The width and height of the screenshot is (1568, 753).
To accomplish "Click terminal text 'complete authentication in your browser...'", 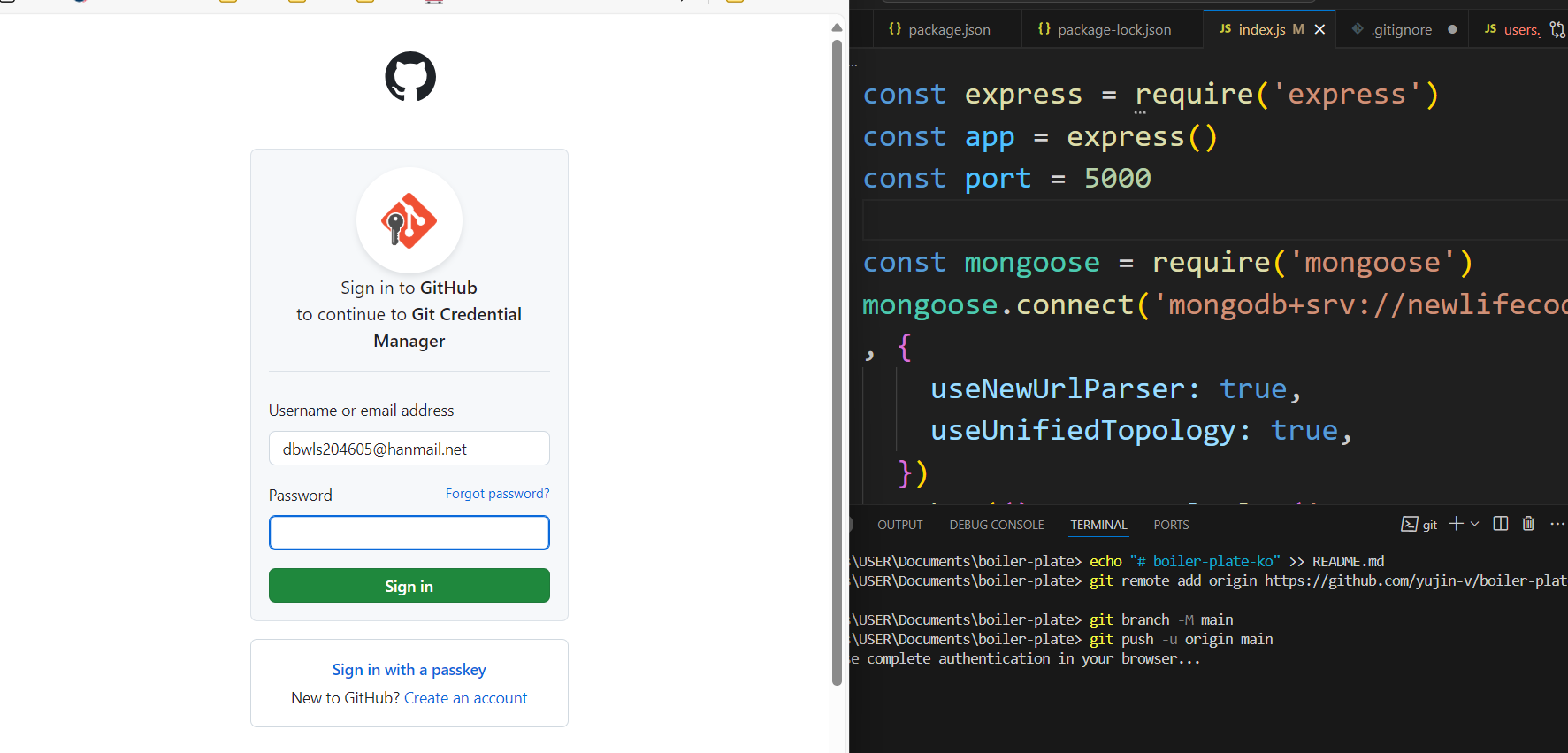I will 1034,658.
